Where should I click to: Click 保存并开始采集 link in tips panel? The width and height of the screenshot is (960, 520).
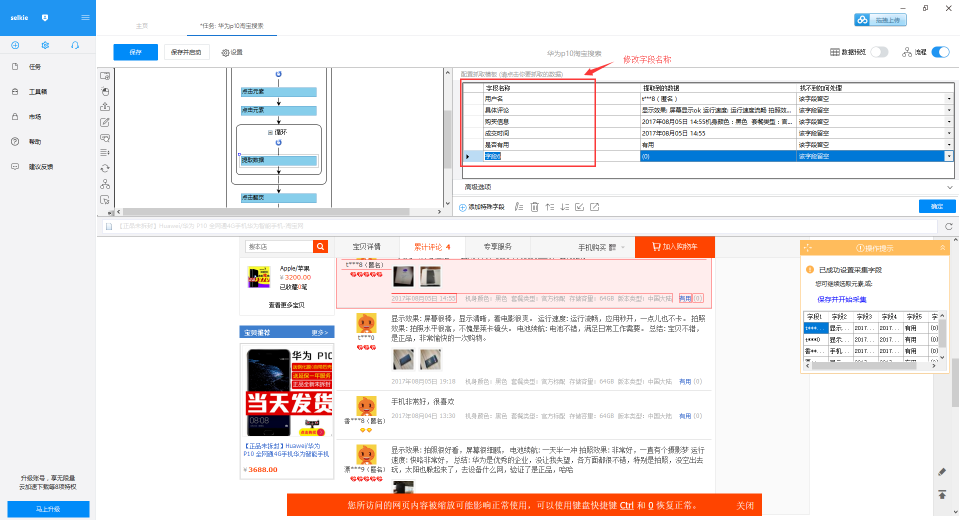pyautogui.click(x=842, y=300)
